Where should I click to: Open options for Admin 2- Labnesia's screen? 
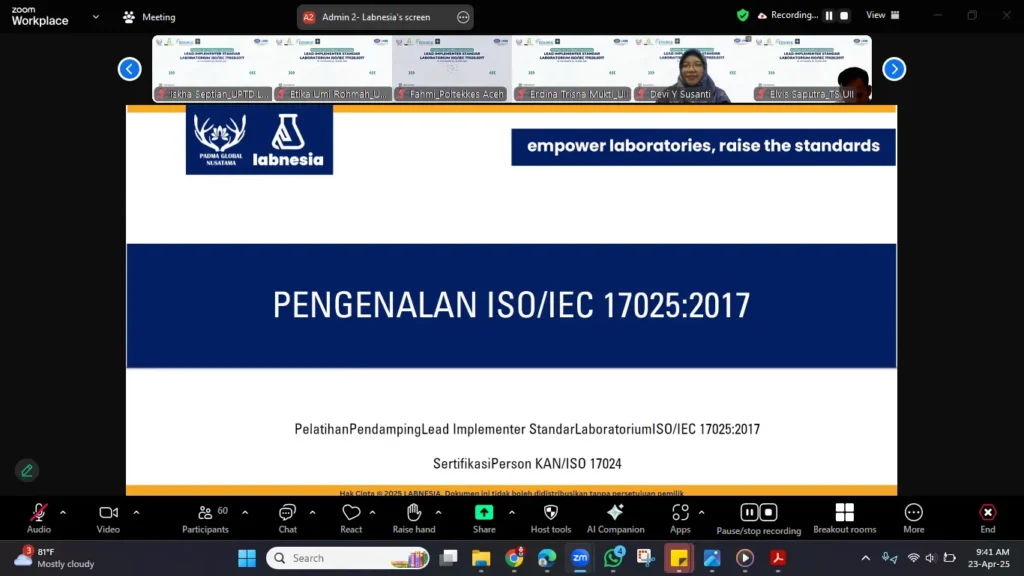[x=463, y=17]
